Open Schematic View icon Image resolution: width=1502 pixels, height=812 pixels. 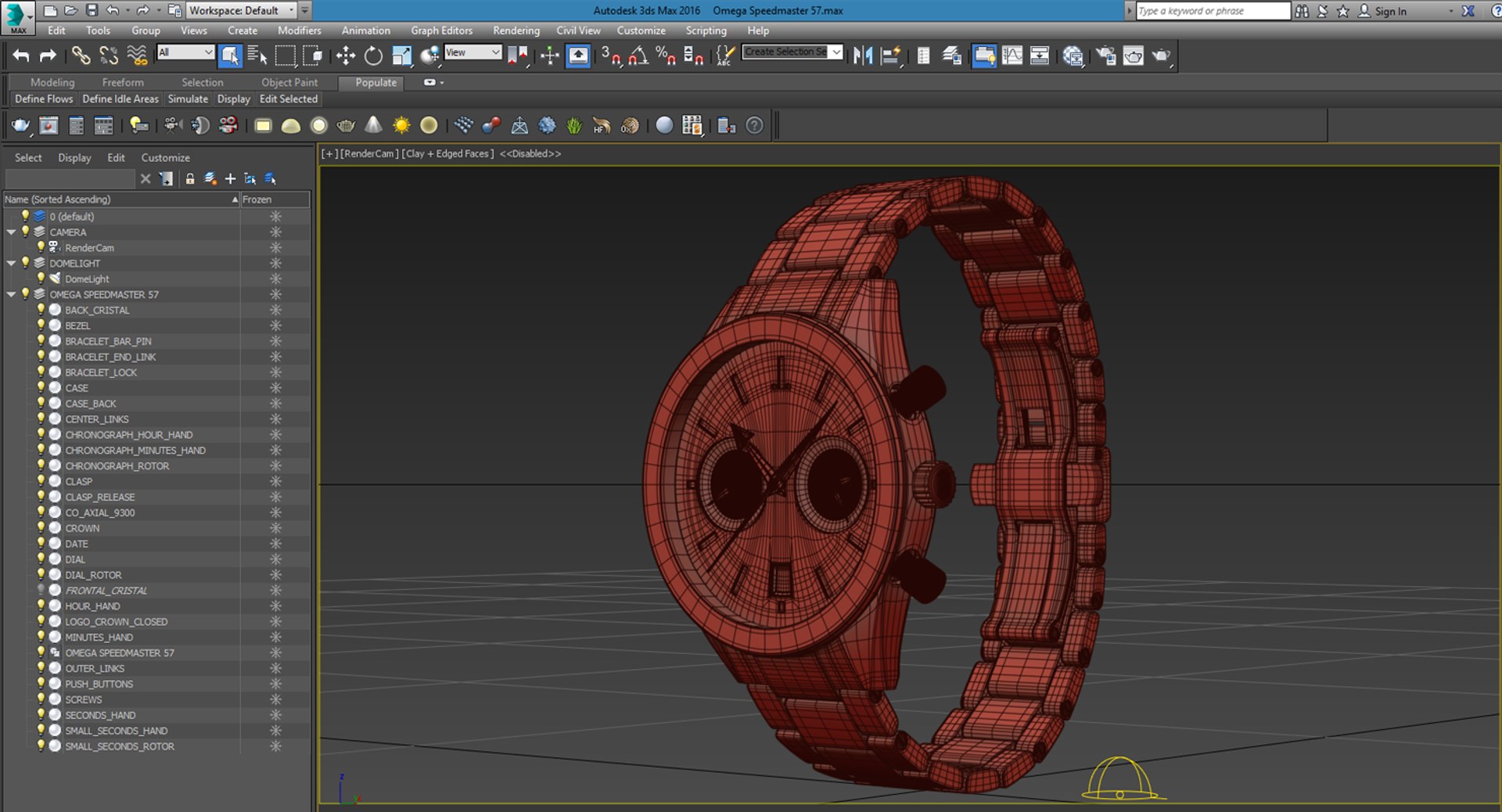pos(1040,56)
